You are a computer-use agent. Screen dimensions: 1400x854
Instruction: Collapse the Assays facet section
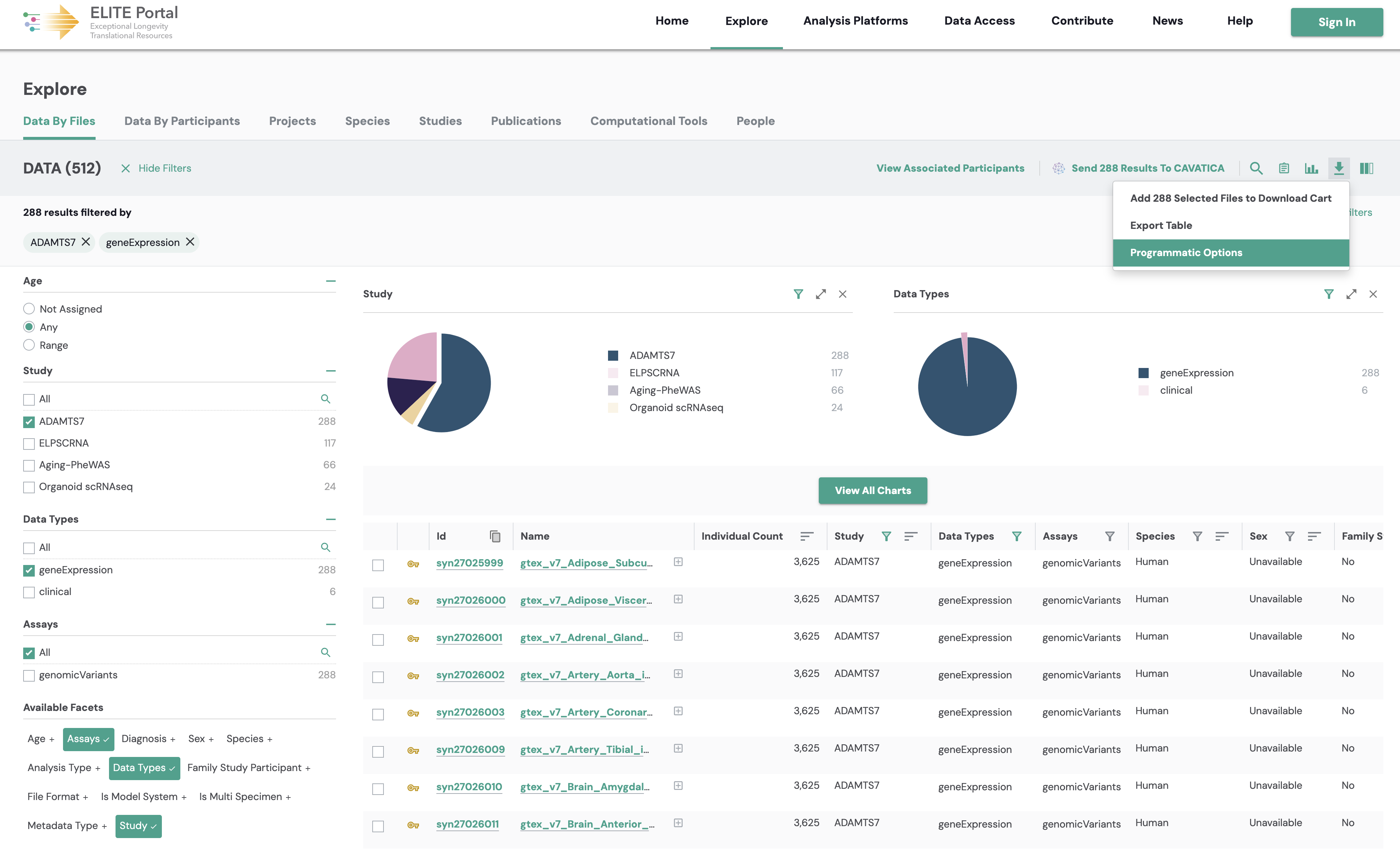(331, 624)
